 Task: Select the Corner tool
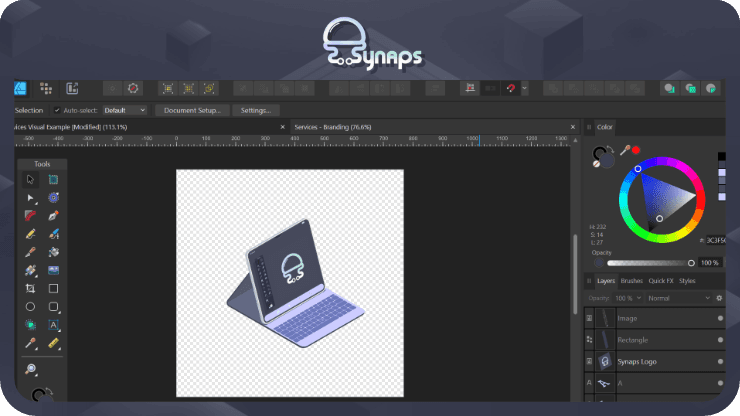point(30,216)
